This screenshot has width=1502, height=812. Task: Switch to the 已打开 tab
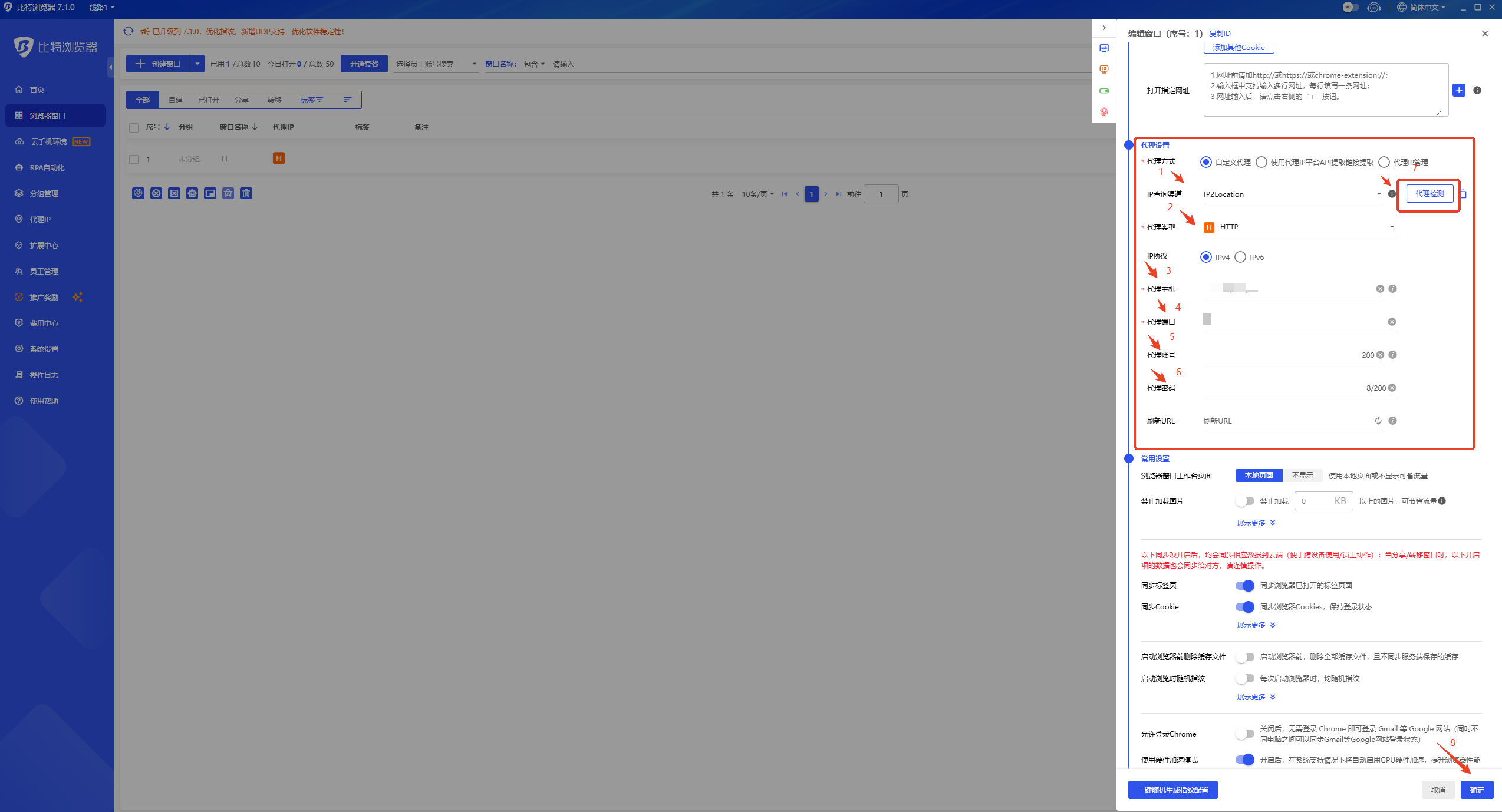coord(209,100)
